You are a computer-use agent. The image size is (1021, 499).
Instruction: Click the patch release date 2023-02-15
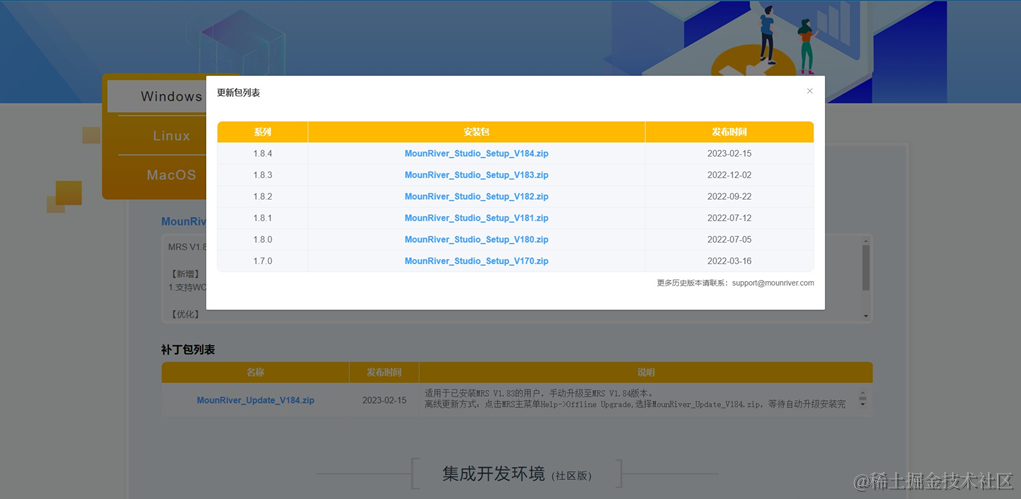tap(384, 400)
